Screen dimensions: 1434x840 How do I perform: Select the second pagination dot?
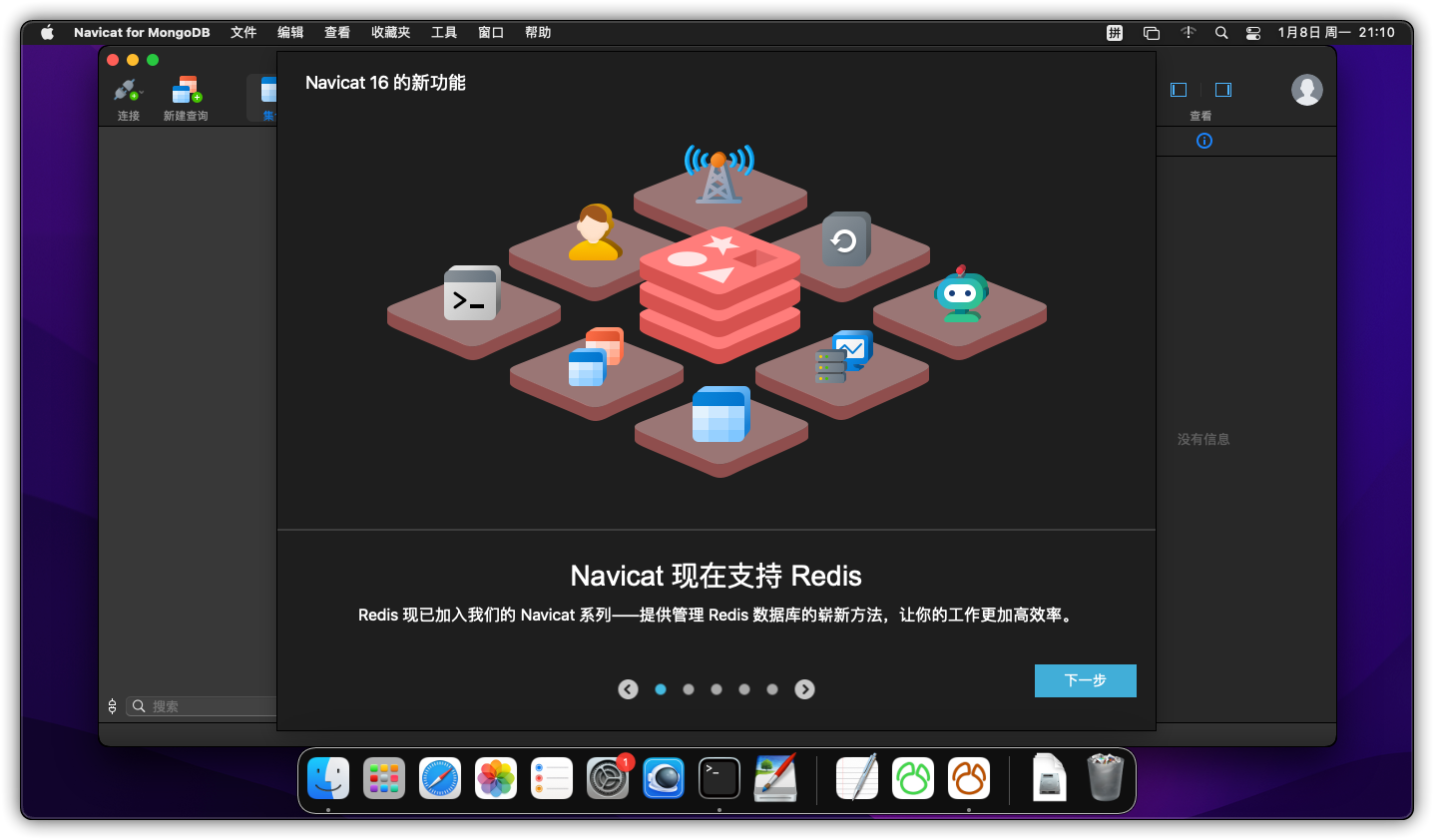[688, 688]
